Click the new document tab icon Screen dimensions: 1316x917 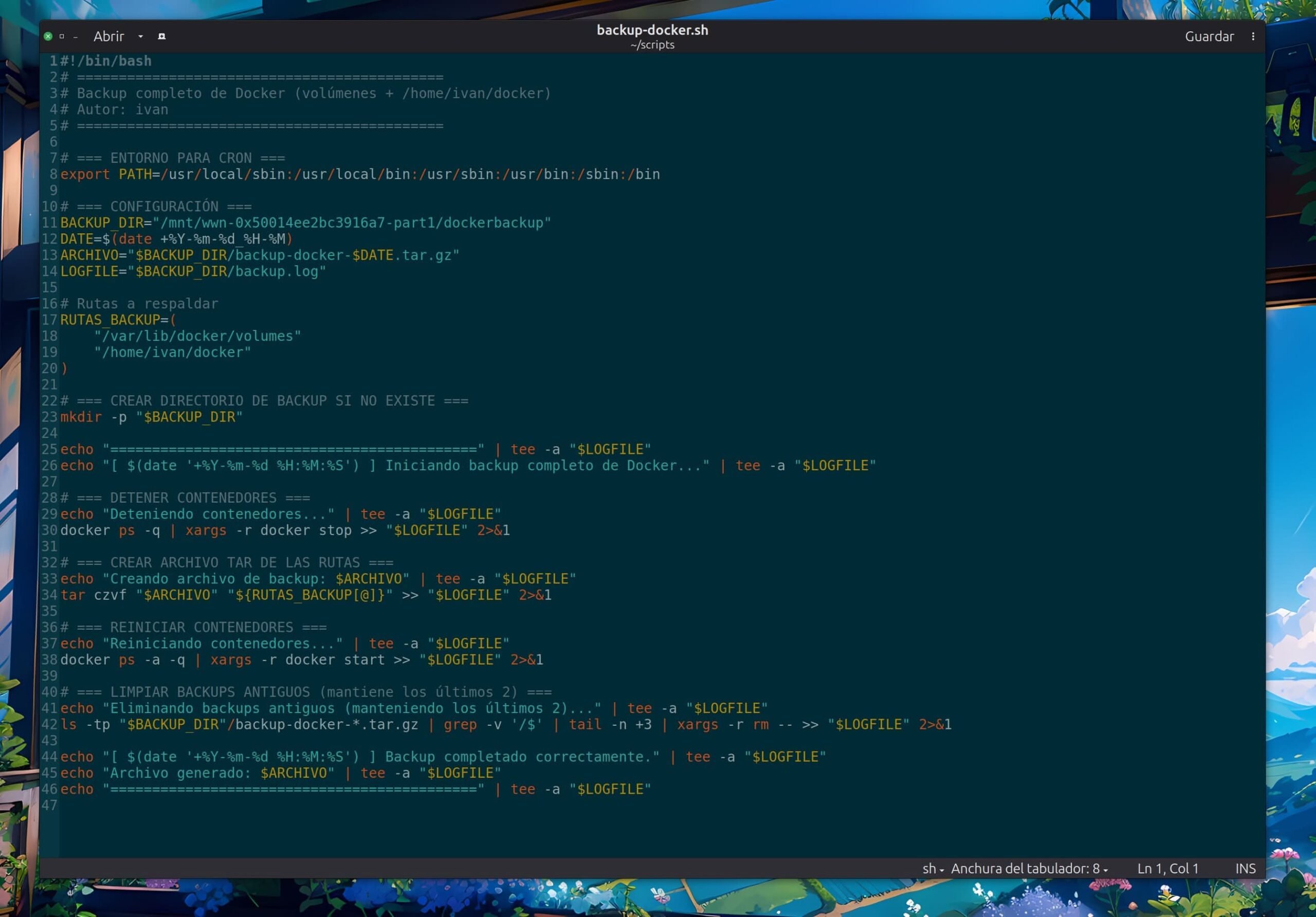click(x=161, y=36)
